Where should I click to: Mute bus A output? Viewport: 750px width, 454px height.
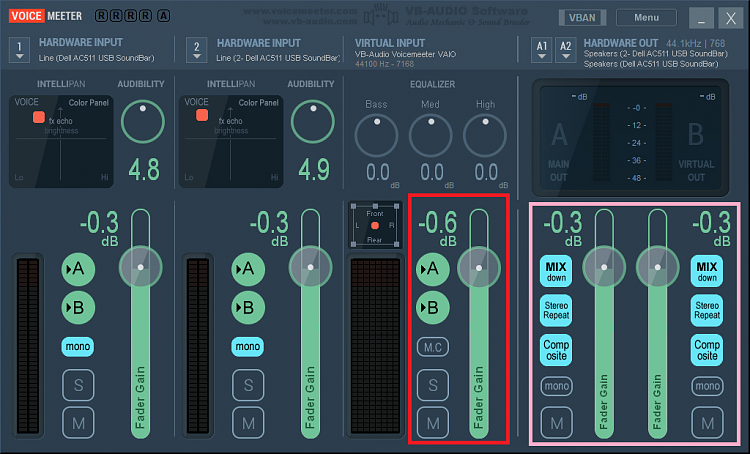coord(557,423)
